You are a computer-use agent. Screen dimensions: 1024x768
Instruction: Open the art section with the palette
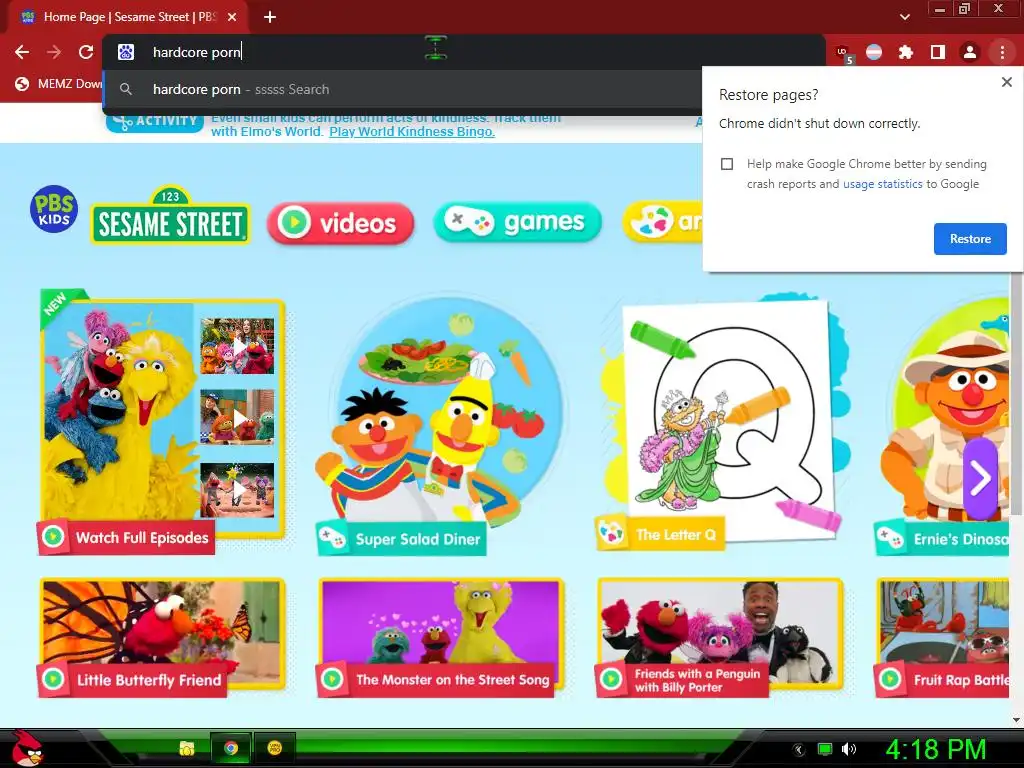point(662,221)
